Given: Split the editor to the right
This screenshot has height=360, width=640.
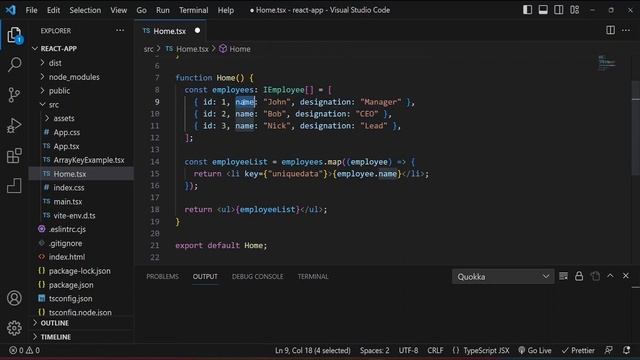Looking at the screenshot, I should click(610, 30).
